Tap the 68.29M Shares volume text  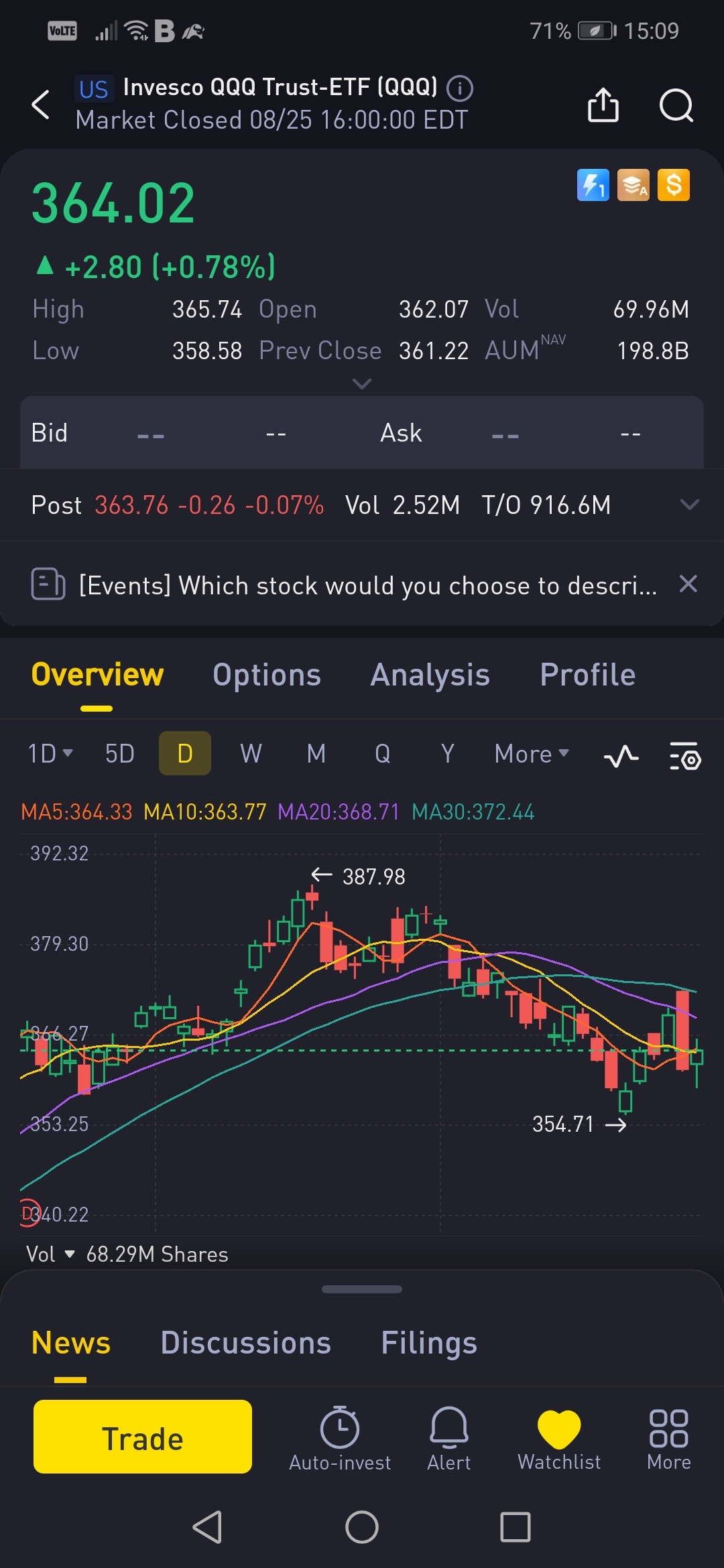[x=157, y=1254]
